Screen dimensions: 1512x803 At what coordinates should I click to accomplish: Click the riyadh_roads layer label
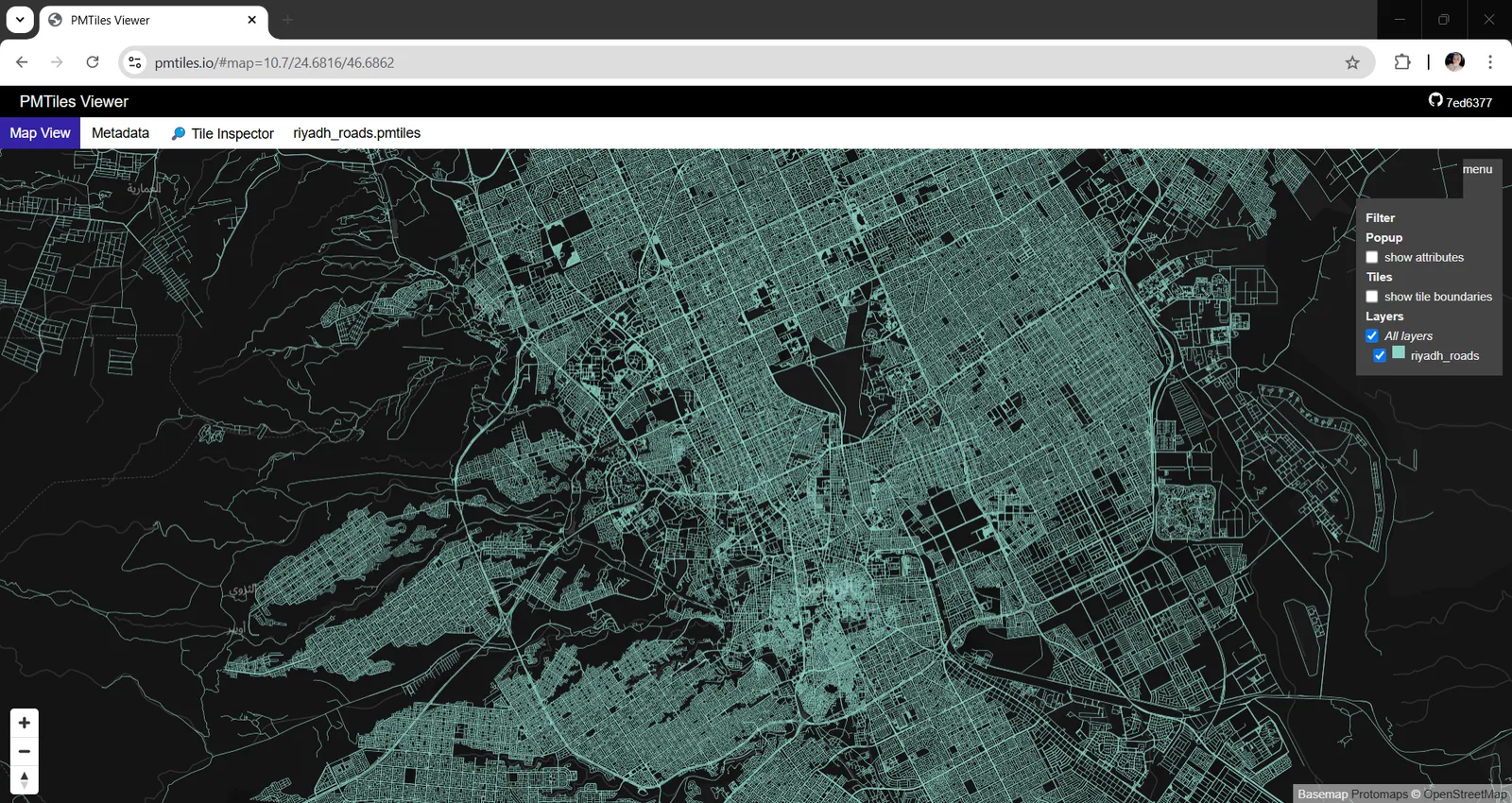coord(1445,356)
